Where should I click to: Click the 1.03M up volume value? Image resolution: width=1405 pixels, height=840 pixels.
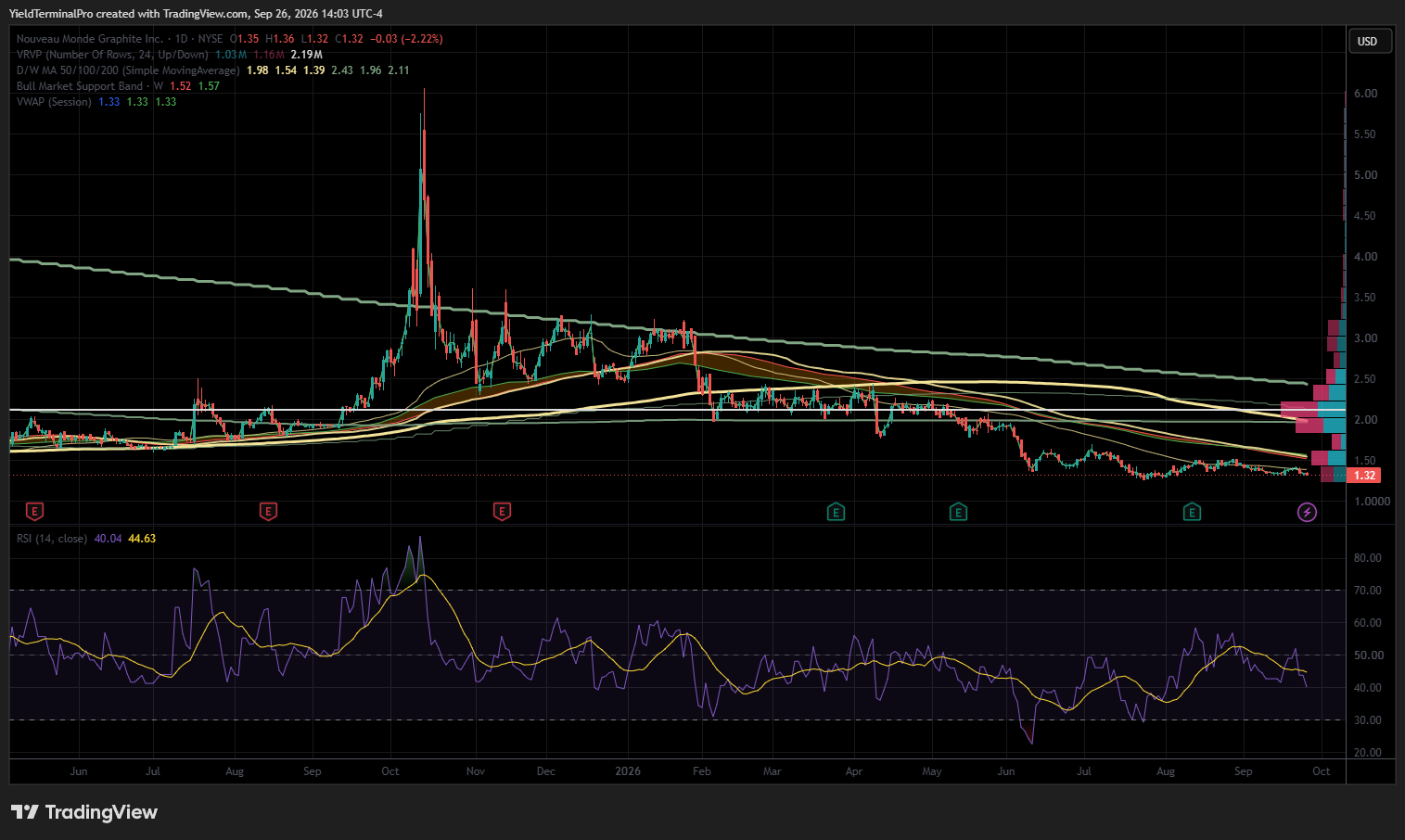click(231, 55)
